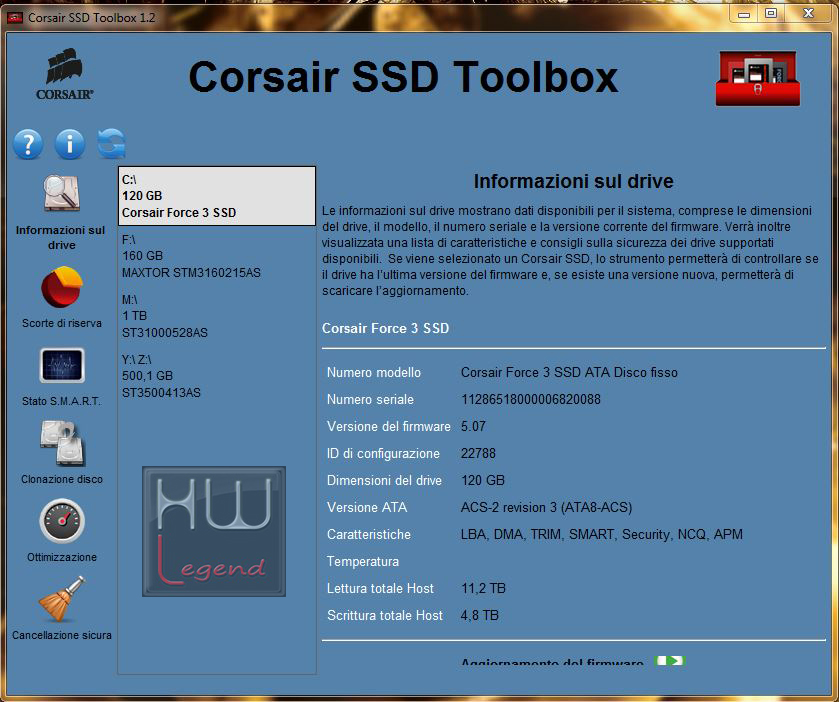Screen dimensions: 839x702
Task: Click the Corsair Force 3 SSD section heading
Action: [x=385, y=328]
